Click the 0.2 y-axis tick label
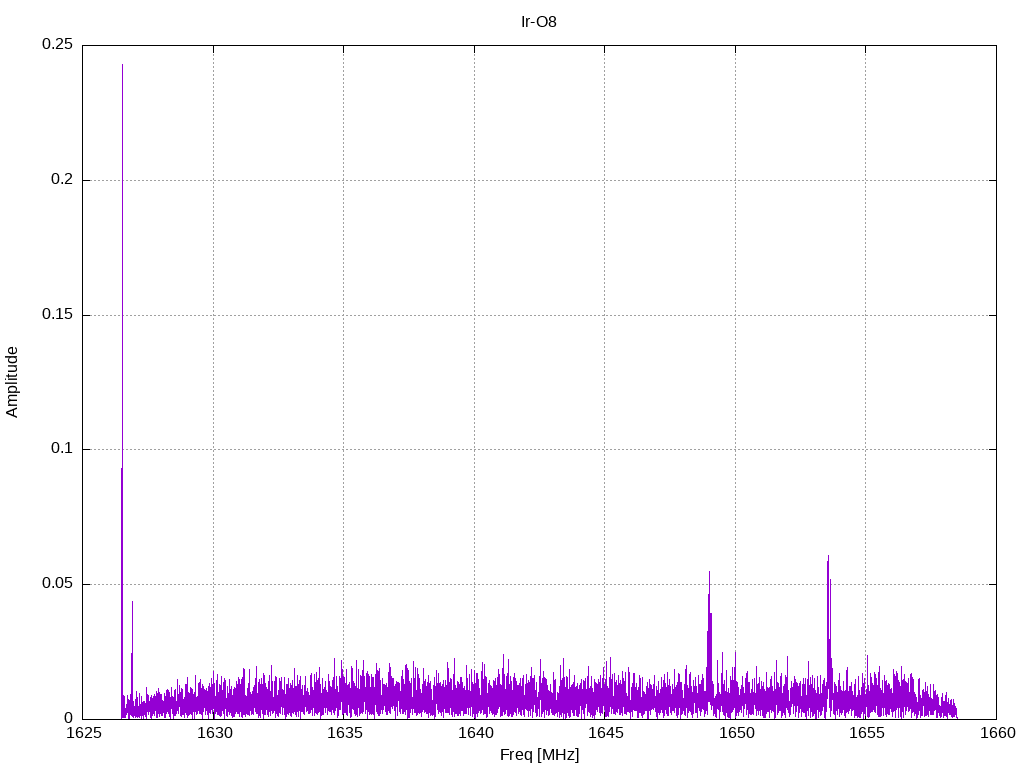This screenshot has width=1024, height=768. (60, 180)
